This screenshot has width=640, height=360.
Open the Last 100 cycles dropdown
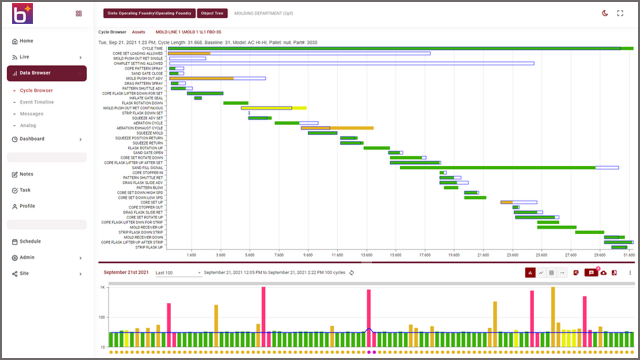click(x=178, y=273)
